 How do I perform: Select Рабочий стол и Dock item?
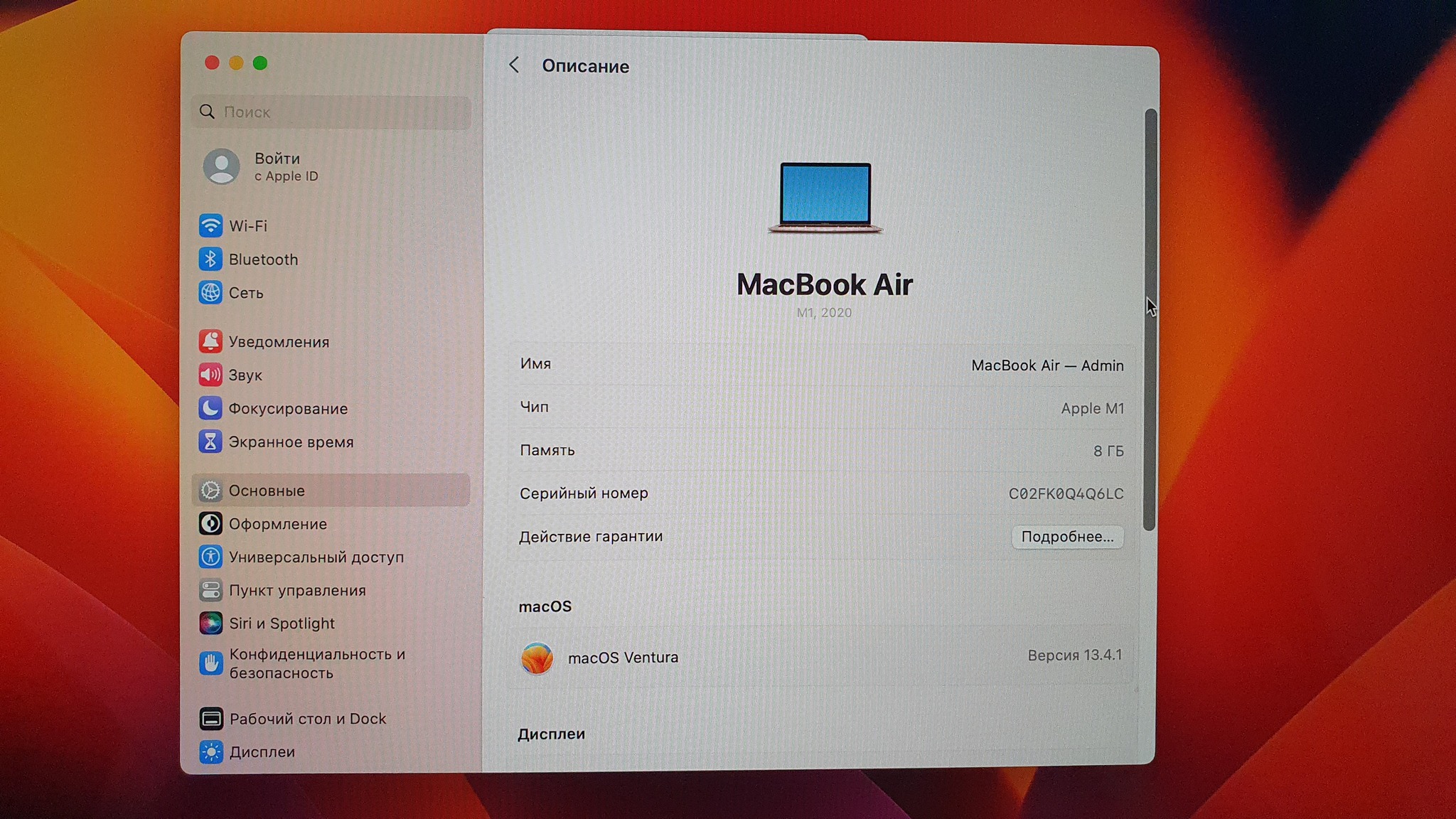point(307,719)
